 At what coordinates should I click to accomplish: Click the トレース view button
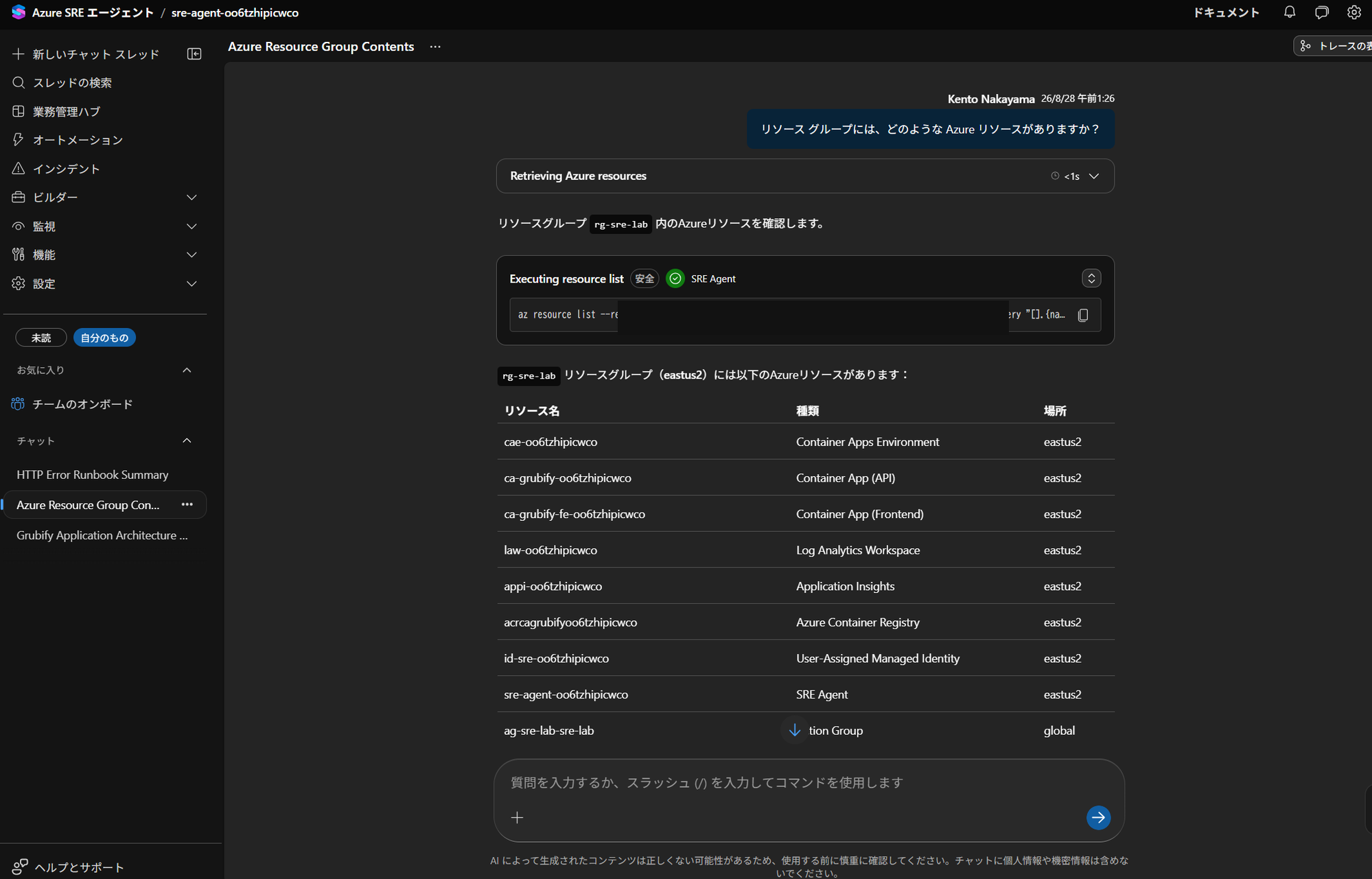(1333, 46)
